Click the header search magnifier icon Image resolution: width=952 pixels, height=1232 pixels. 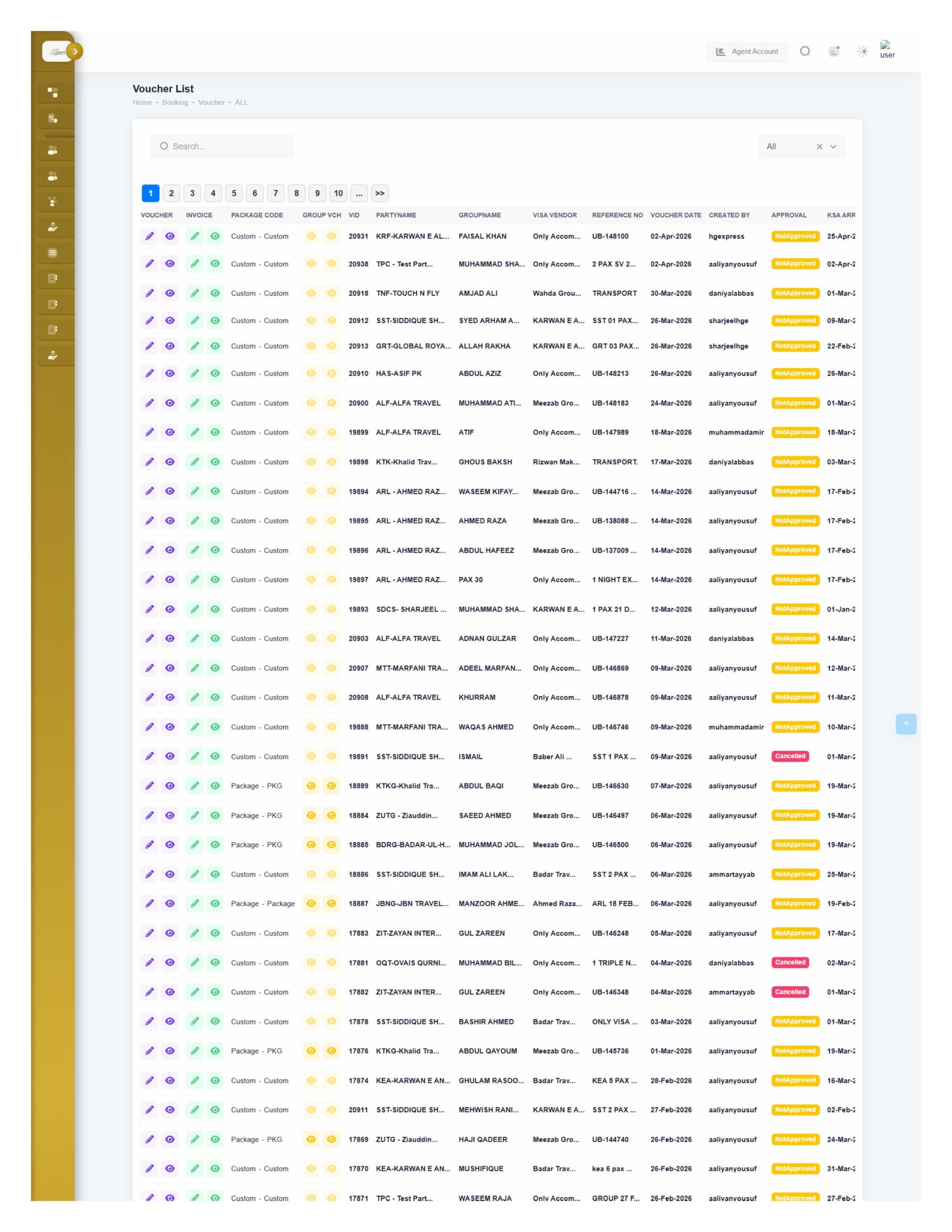coord(805,51)
